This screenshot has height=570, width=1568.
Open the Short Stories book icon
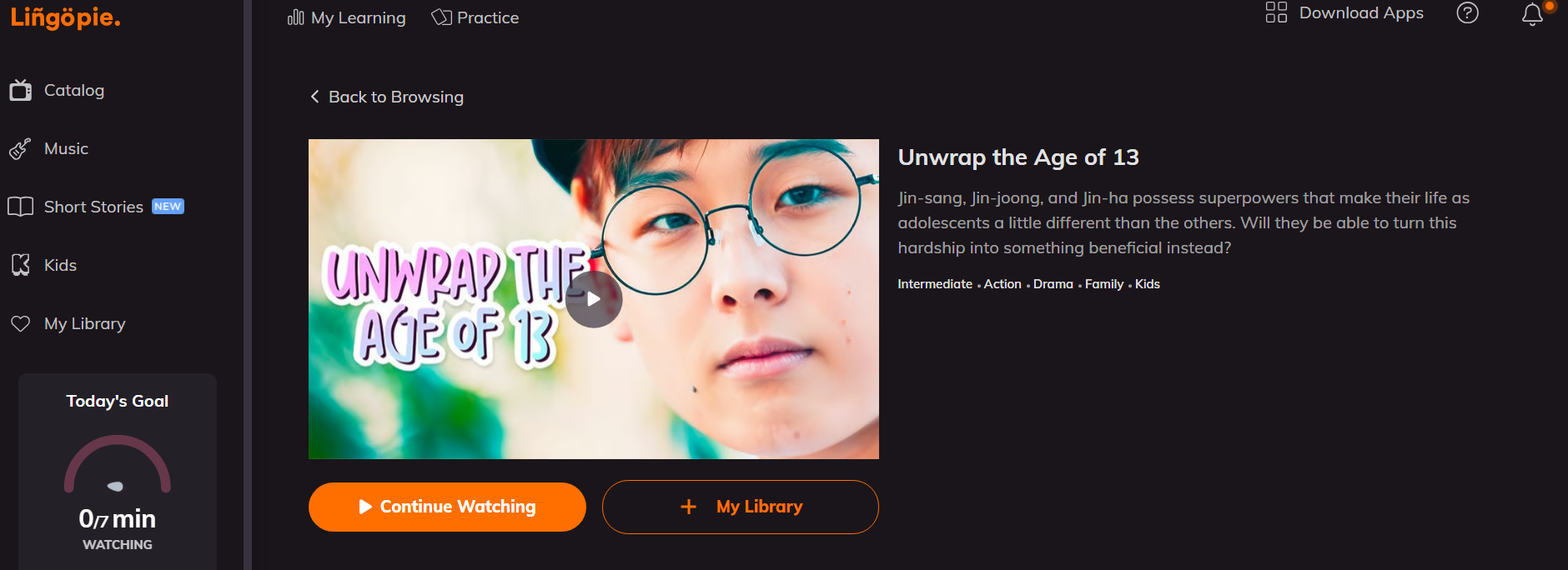point(21,207)
